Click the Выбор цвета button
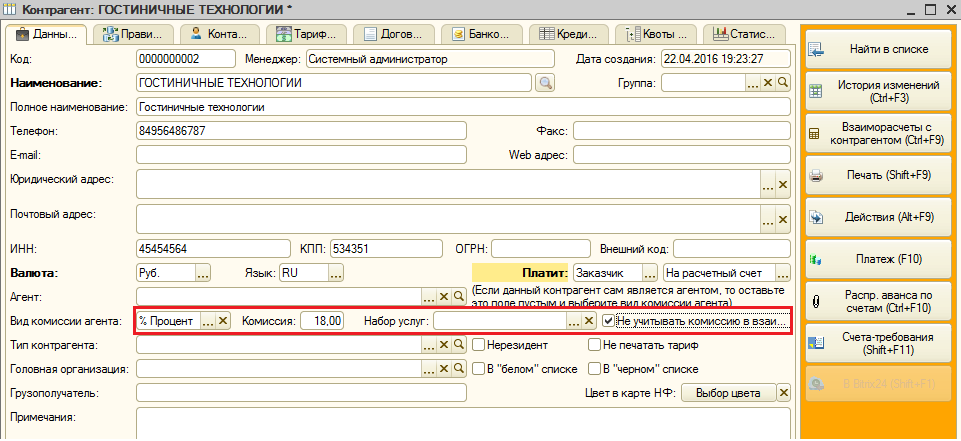The image size is (961, 441). point(728,393)
